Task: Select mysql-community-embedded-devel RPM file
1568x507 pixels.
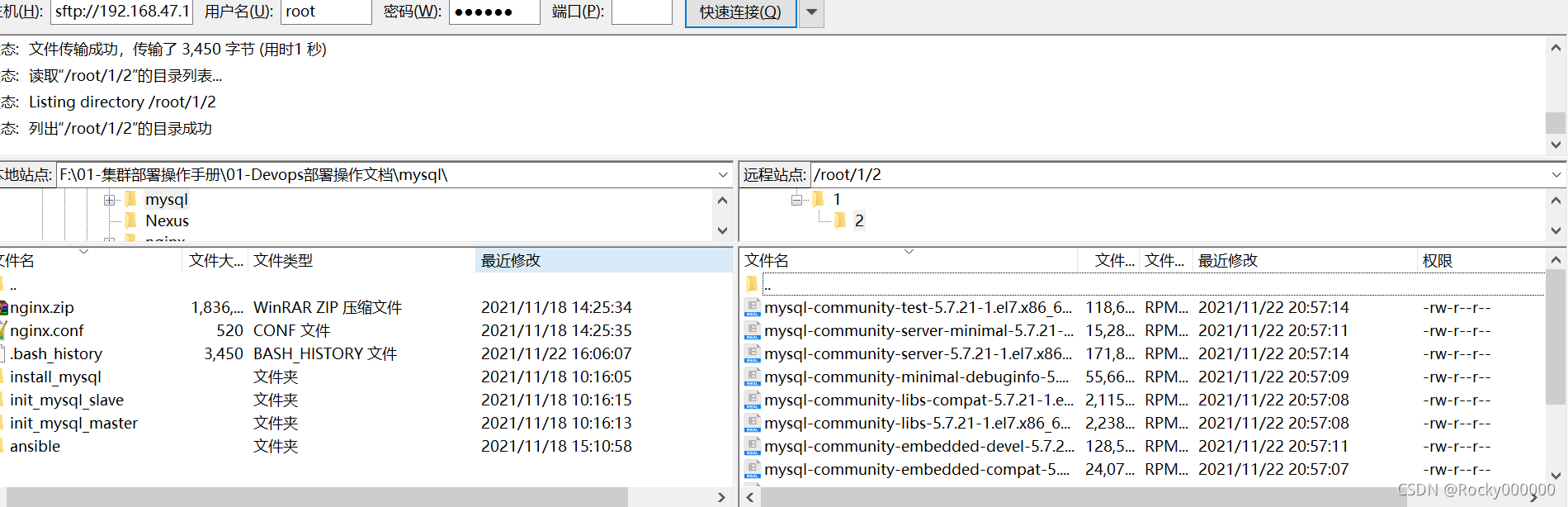Action: pyautogui.click(x=919, y=447)
